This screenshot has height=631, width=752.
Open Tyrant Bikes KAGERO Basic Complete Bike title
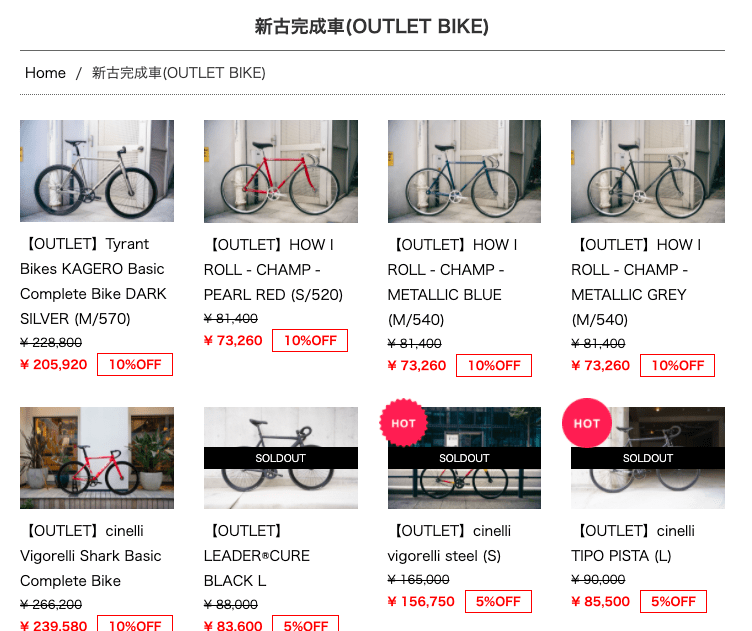click(94, 281)
